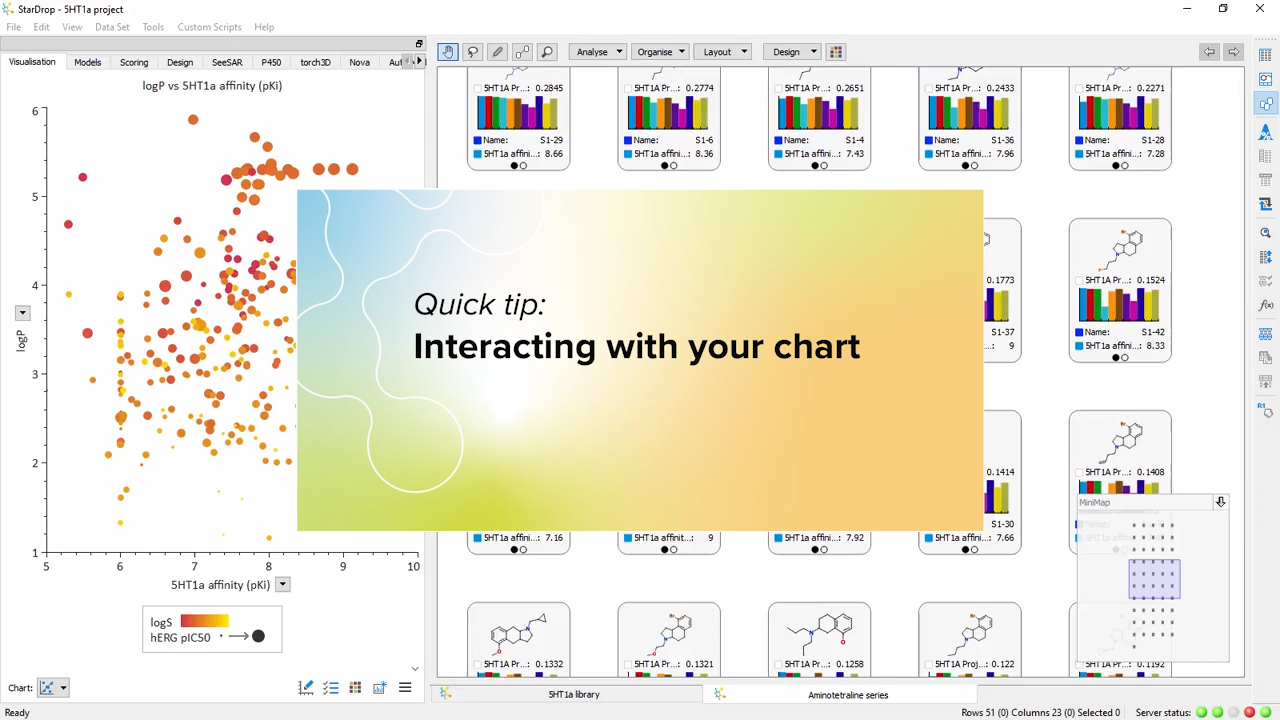The image size is (1280, 720).
Task: Open the Edit menu
Action: [x=41, y=27]
